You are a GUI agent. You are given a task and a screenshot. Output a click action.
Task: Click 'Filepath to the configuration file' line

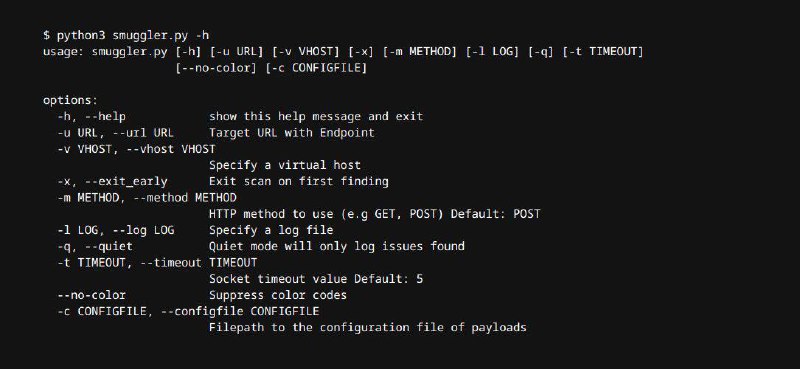367,327
